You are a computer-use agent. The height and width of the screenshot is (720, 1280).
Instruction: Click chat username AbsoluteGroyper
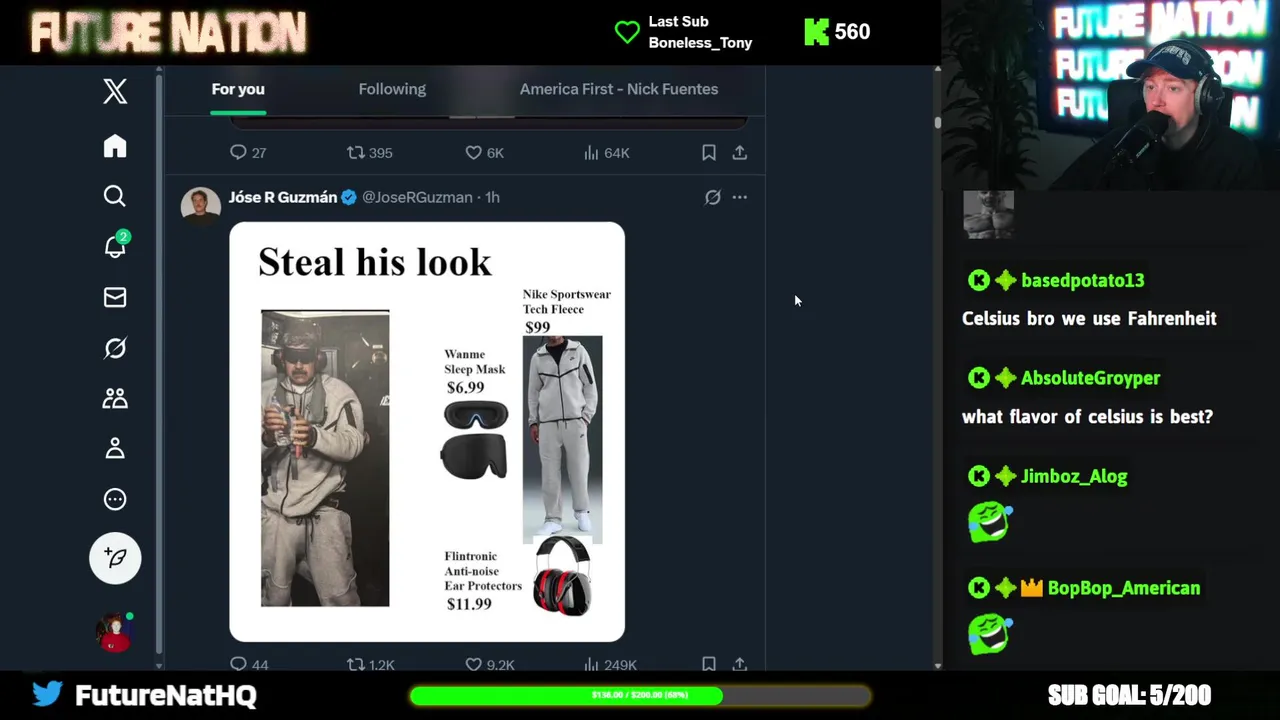[1090, 378]
